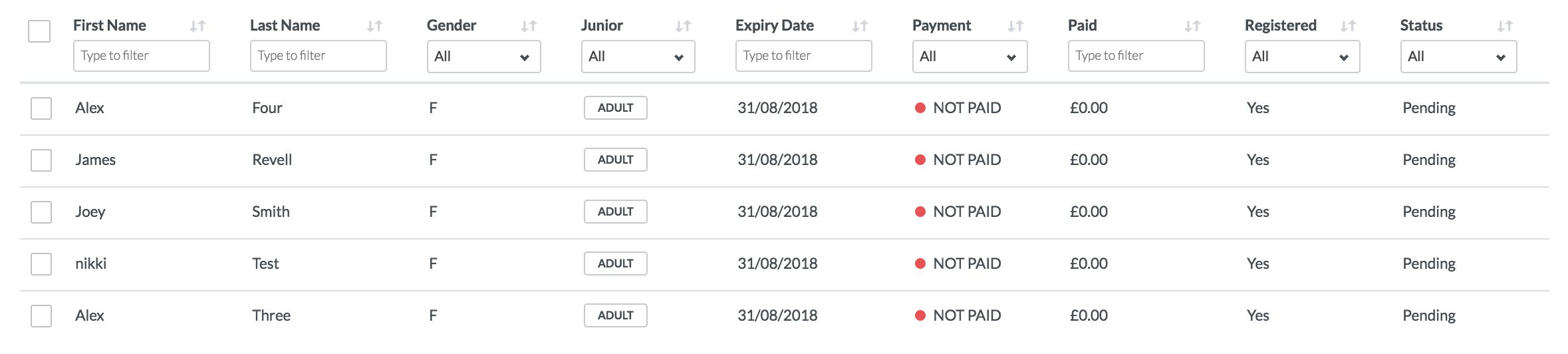Sort by Registered column arrows

click(x=1348, y=26)
